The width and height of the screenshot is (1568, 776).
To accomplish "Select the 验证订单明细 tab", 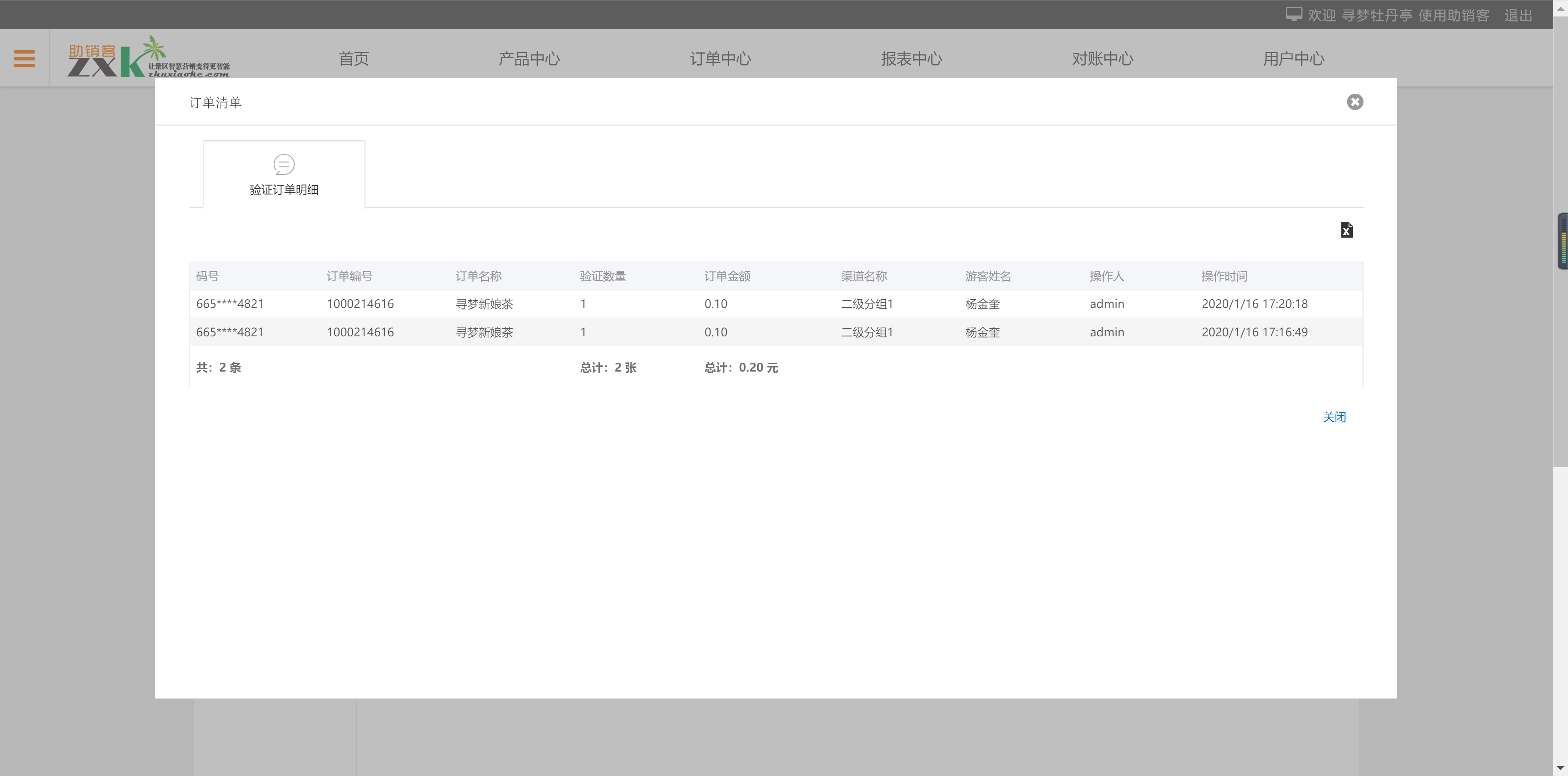I will (x=284, y=189).
